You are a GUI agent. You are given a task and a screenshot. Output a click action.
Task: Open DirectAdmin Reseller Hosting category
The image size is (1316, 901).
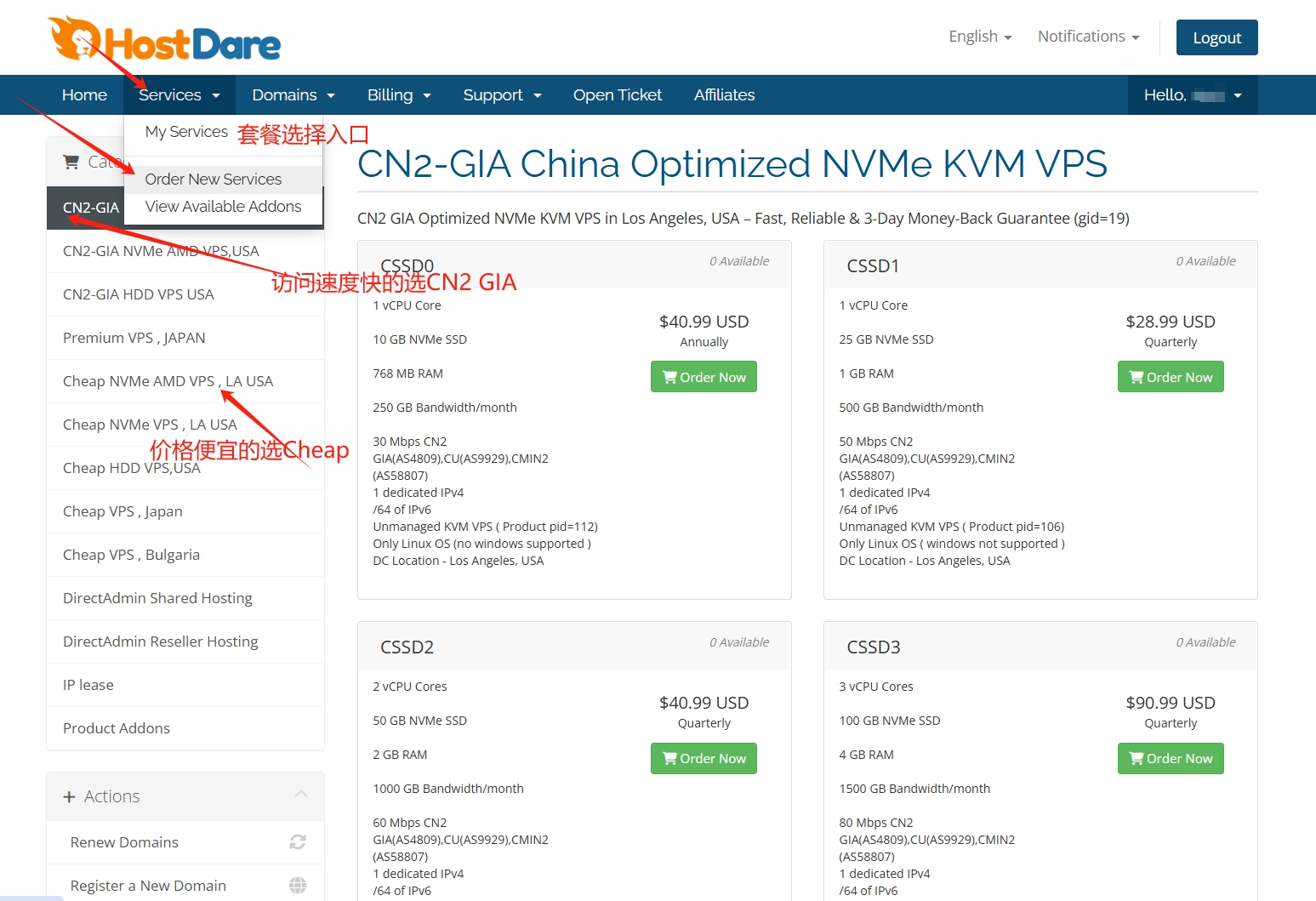click(x=185, y=642)
